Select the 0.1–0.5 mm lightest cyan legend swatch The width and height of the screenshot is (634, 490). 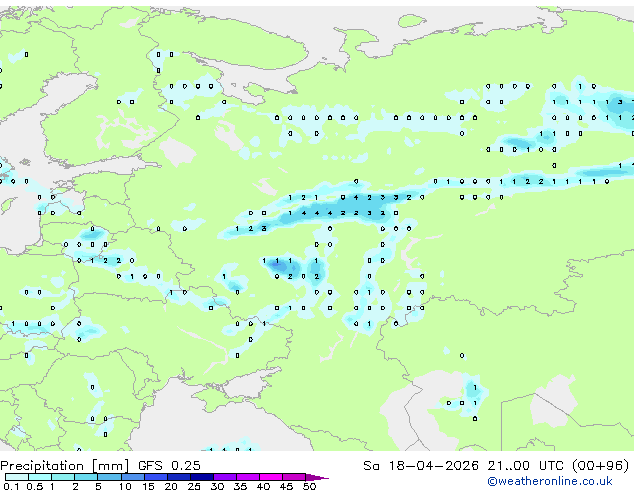[17, 477]
